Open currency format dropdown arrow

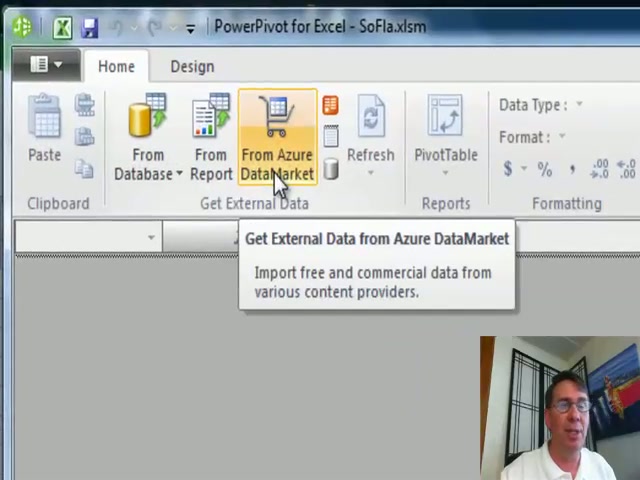(524, 168)
